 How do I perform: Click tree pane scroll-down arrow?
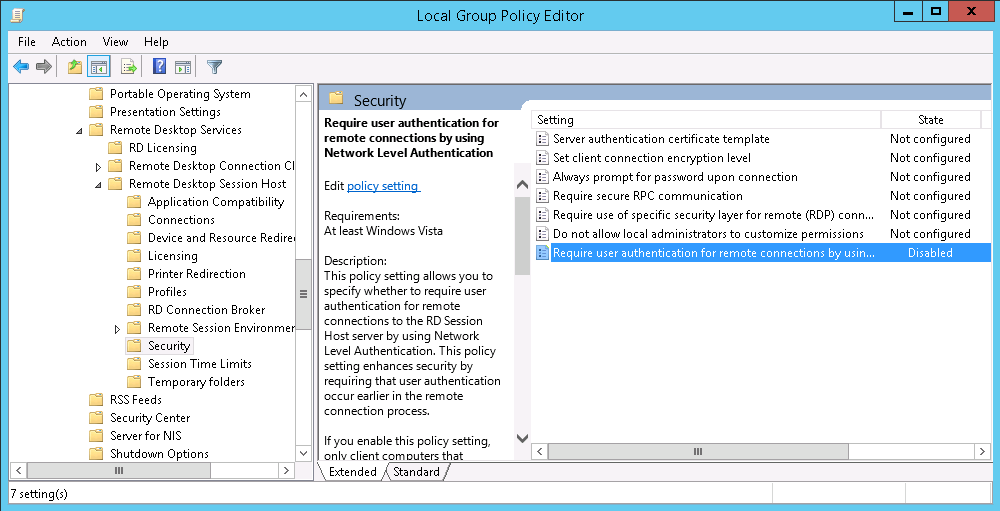[x=304, y=454]
